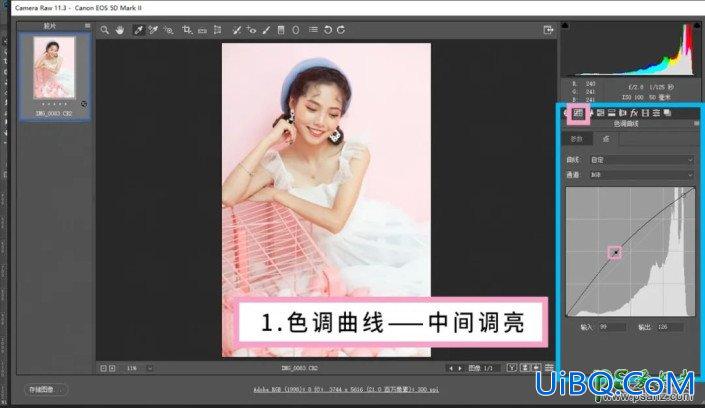Zoom out with the minus button
This screenshot has height=408, width=705.
[103, 368]
